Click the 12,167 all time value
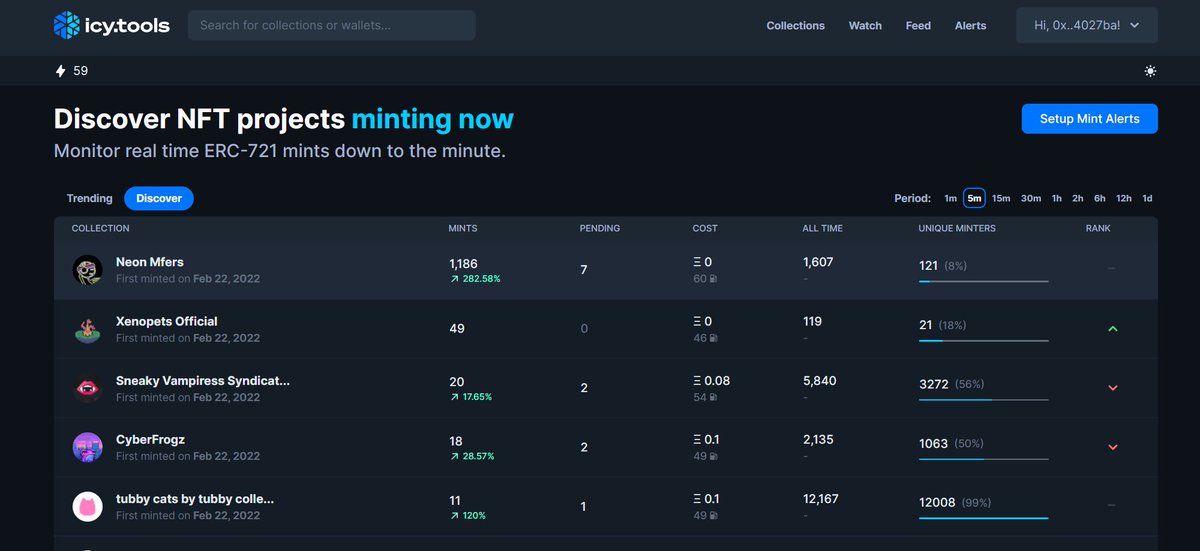This screenshot has height=551, width=1200. tap(820, 499)
